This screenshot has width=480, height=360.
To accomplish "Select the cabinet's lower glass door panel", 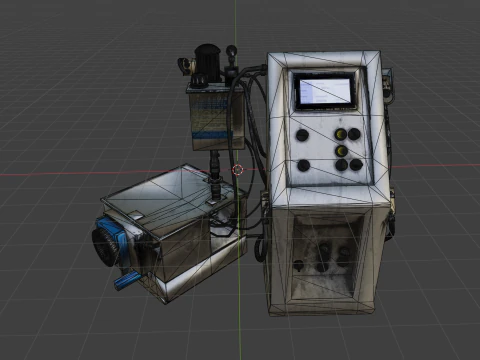I will point(322,256).
